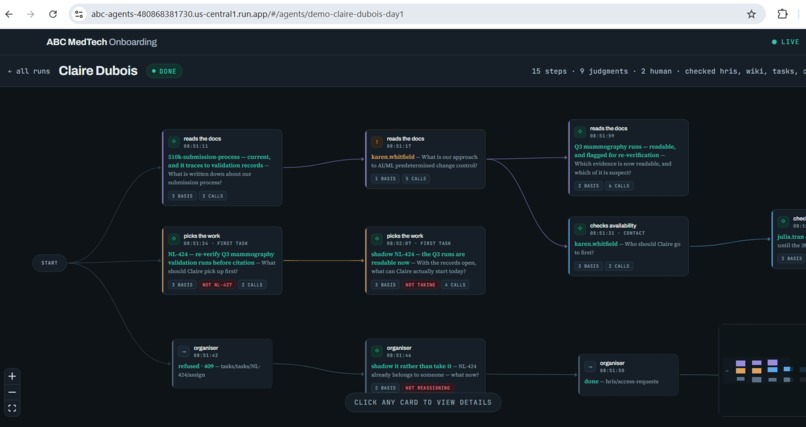Click 'refused · 409' organiser card text
This screenshot has width=806, height=427.
click(x=219, y=370)
